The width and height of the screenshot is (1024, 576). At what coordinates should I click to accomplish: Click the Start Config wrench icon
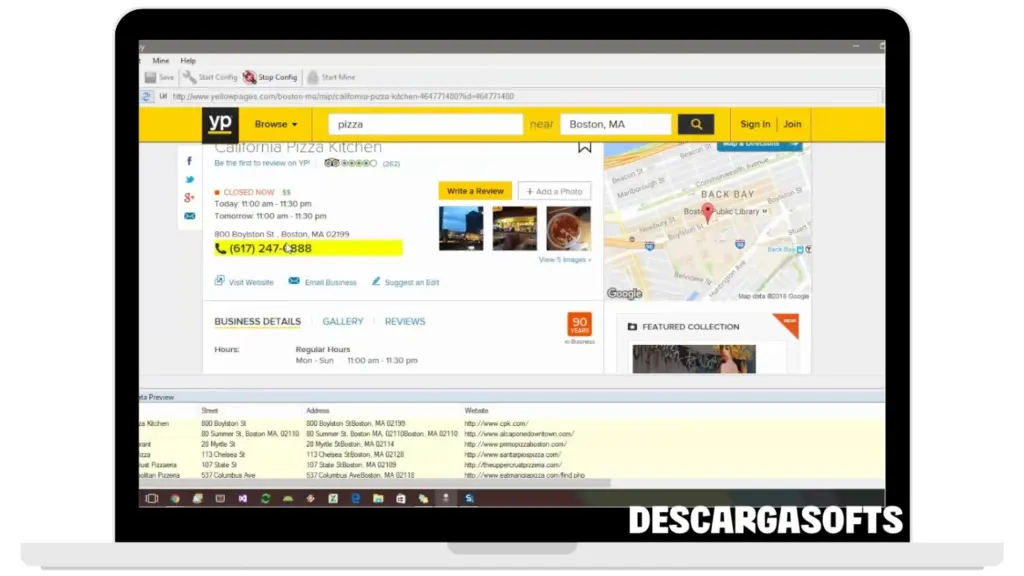[x=189, y=77]
